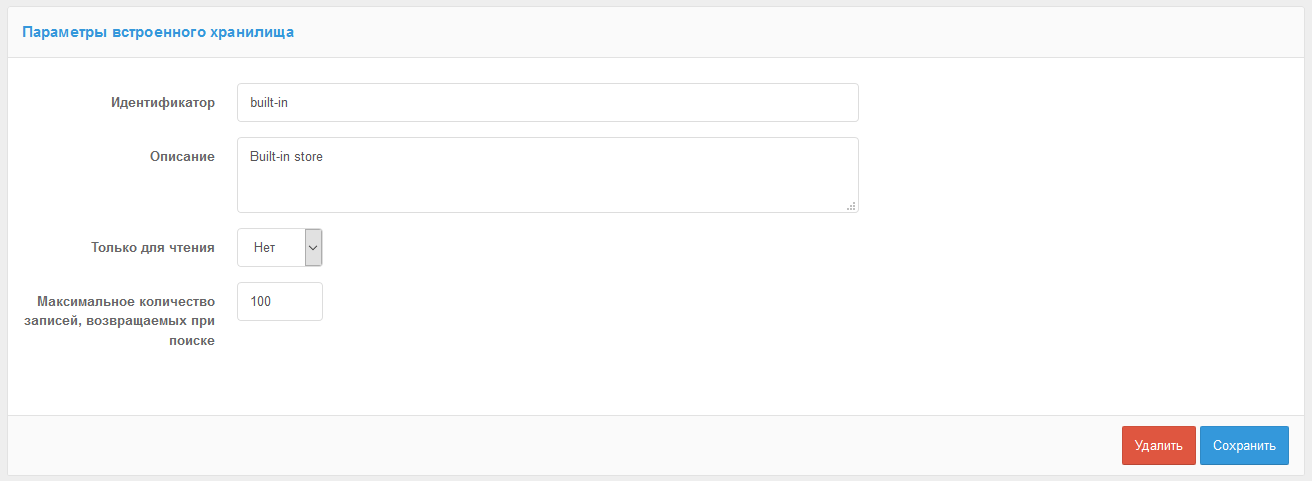The width and height of the screenshot is (1312, 481).
Task: Grab the Описание textarea resize handle
Action: click(851, 206)
